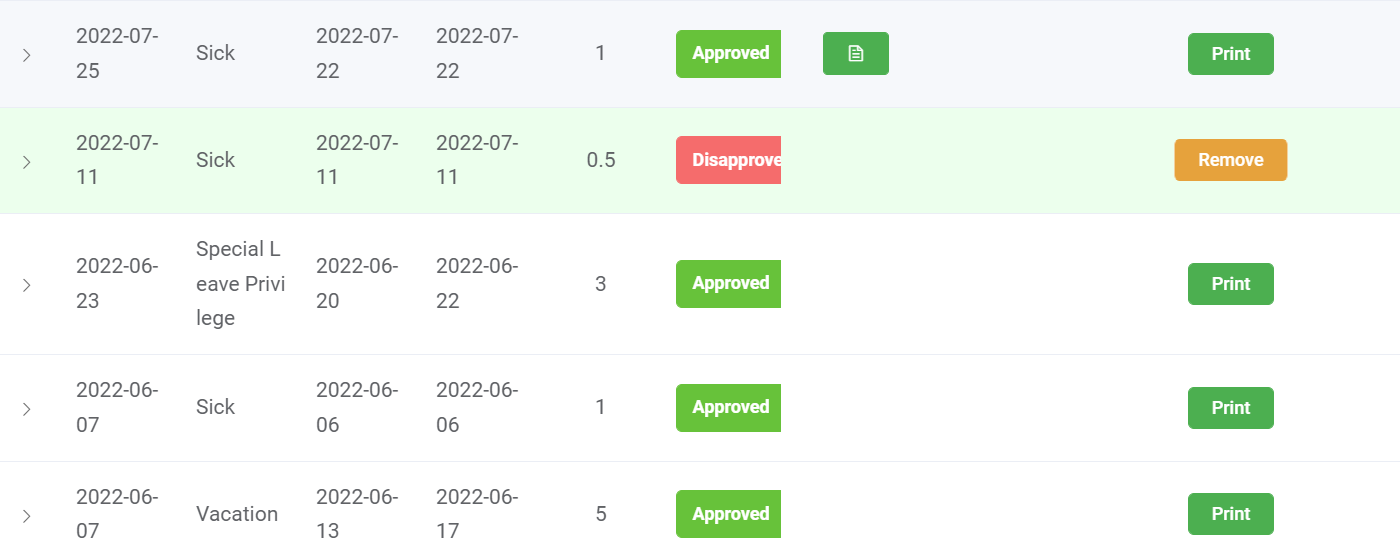The width and height of the screenshot is (1400, 560).
Task: Select the Special Leave Privilege type cell
Action: pyautogui.click(x=241, y=284)
